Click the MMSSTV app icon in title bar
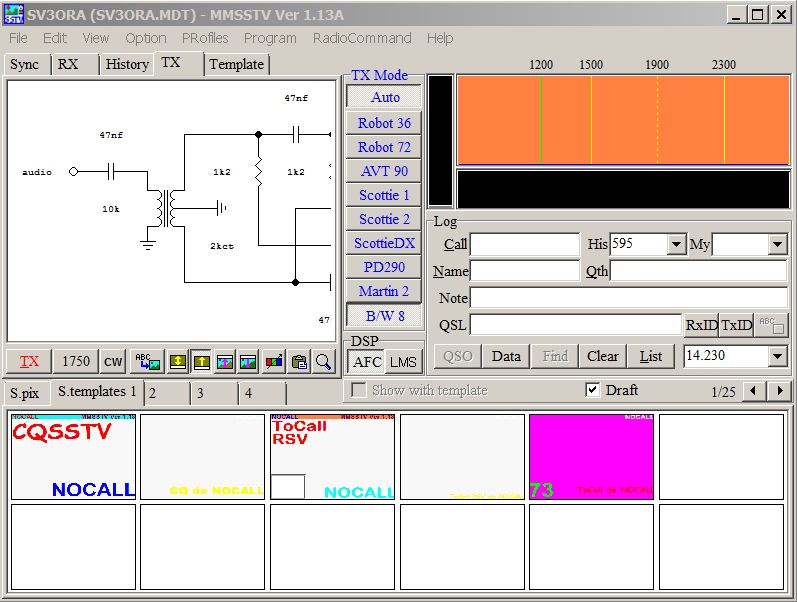The image size is (797, 602). pos(14,14)
